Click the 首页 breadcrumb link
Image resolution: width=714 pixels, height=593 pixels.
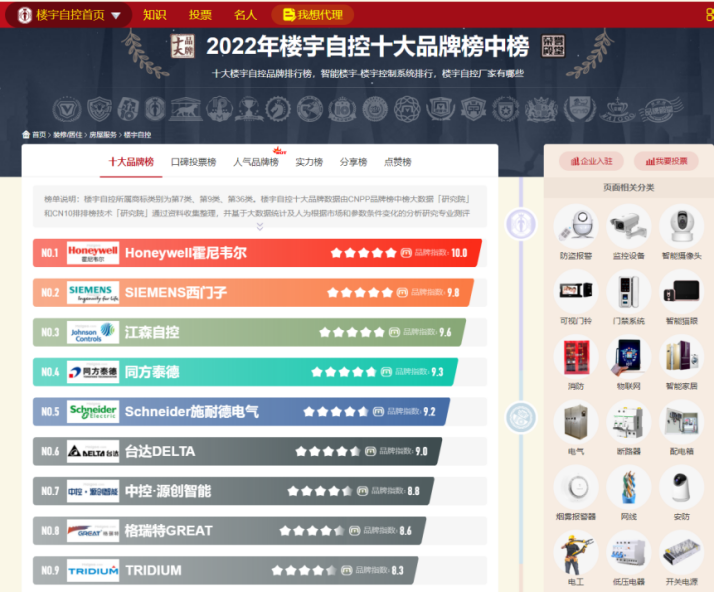(x=39, y=135)
